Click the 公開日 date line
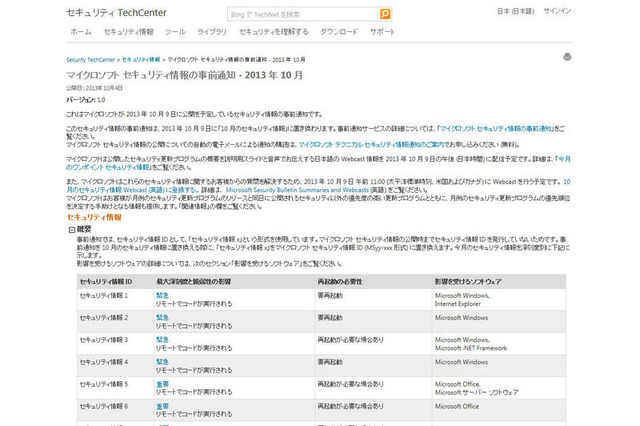This screenshot has height=426, width=640. point(94,88)
